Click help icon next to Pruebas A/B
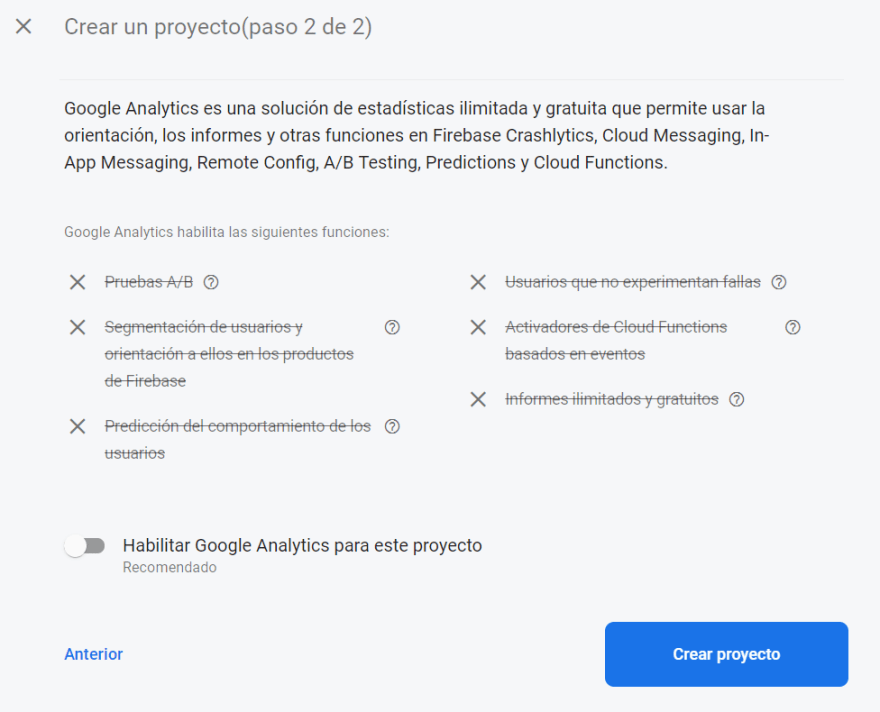880x712 pixels. point(211,282)
